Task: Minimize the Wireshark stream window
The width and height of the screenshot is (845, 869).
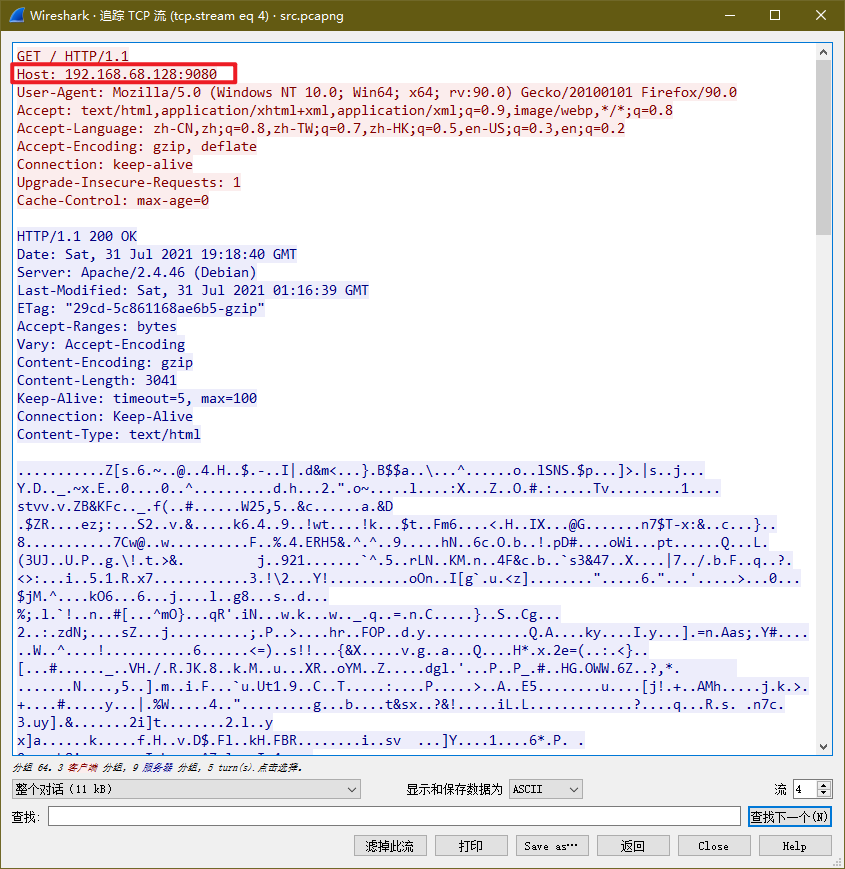Action: (x=730, y=15)
